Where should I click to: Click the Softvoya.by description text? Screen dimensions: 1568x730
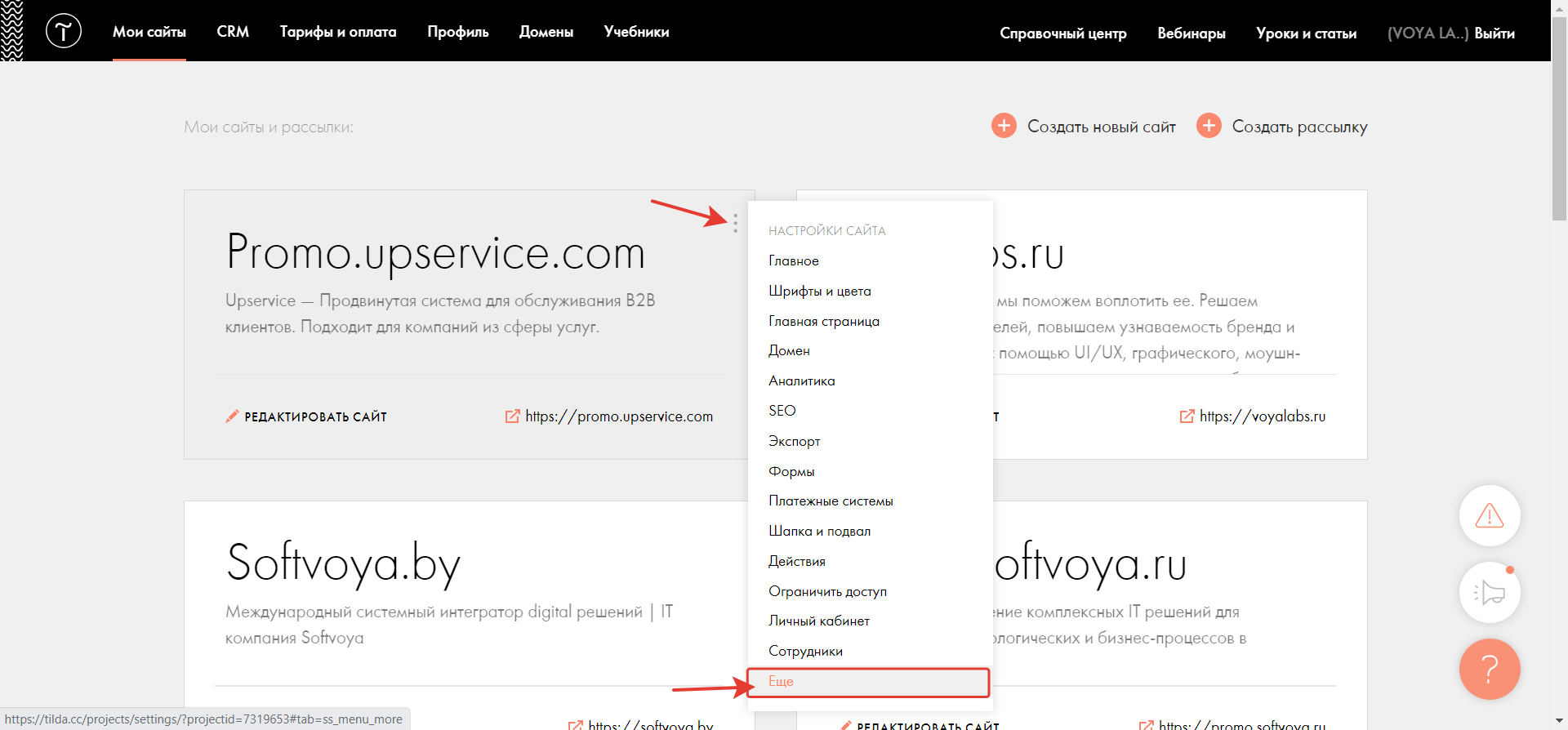[x=449, y=625]
